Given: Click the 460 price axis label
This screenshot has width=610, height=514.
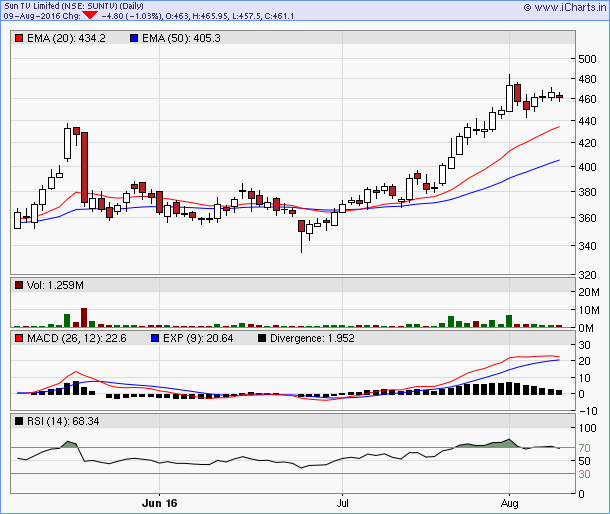Looking at the screenshot, I should (x=587, y=99).
